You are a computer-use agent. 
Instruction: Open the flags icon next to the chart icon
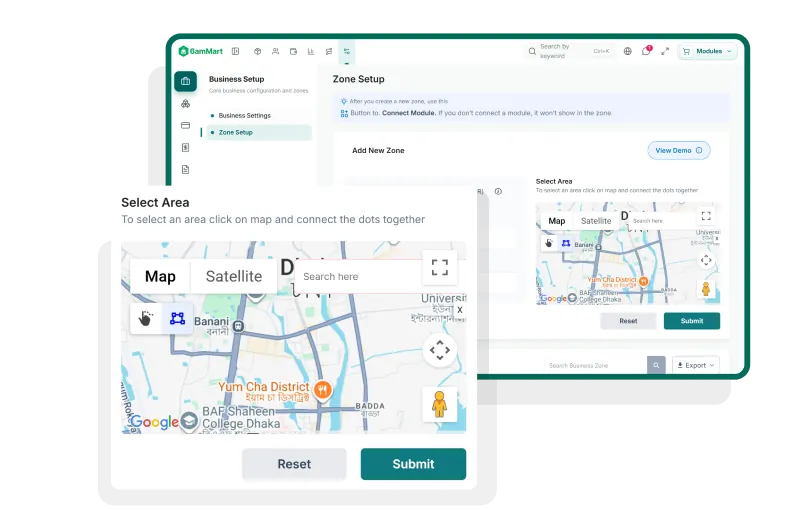pyautogui.click(x=329, y=51)
